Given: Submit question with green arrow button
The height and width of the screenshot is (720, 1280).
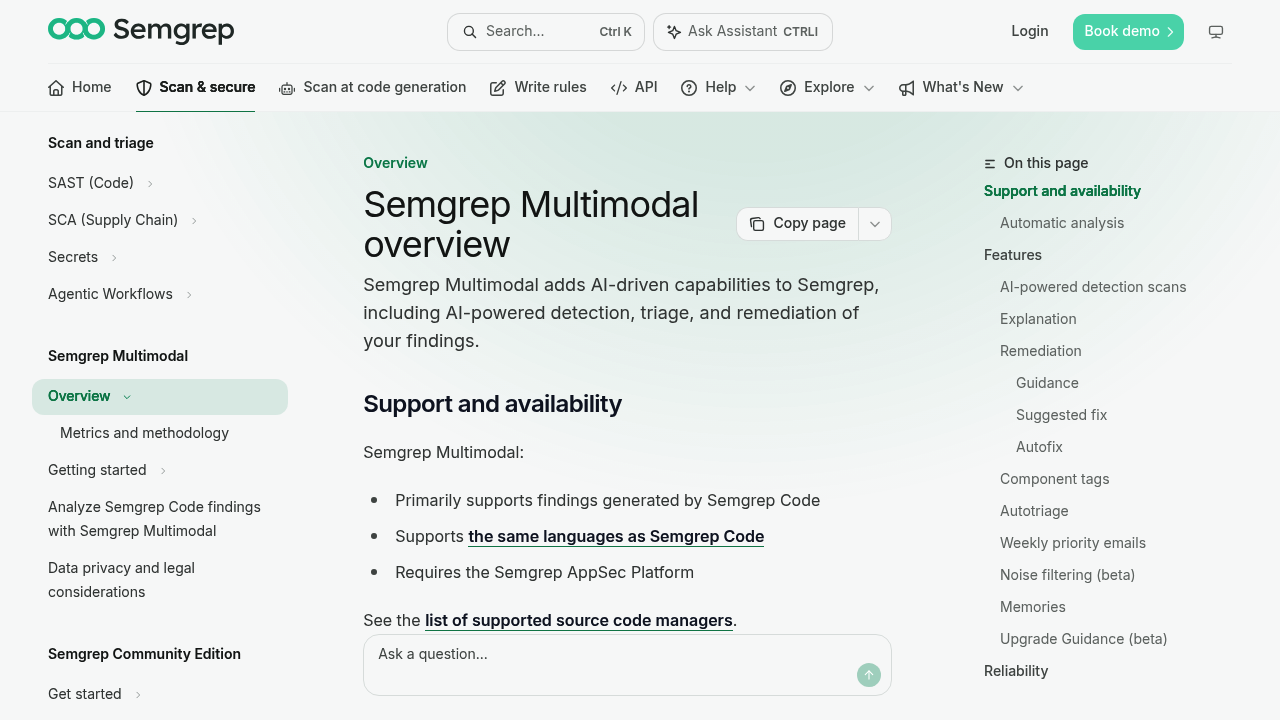Looking at the screenshot, I should pyautogui.click(x=869, y=675).
